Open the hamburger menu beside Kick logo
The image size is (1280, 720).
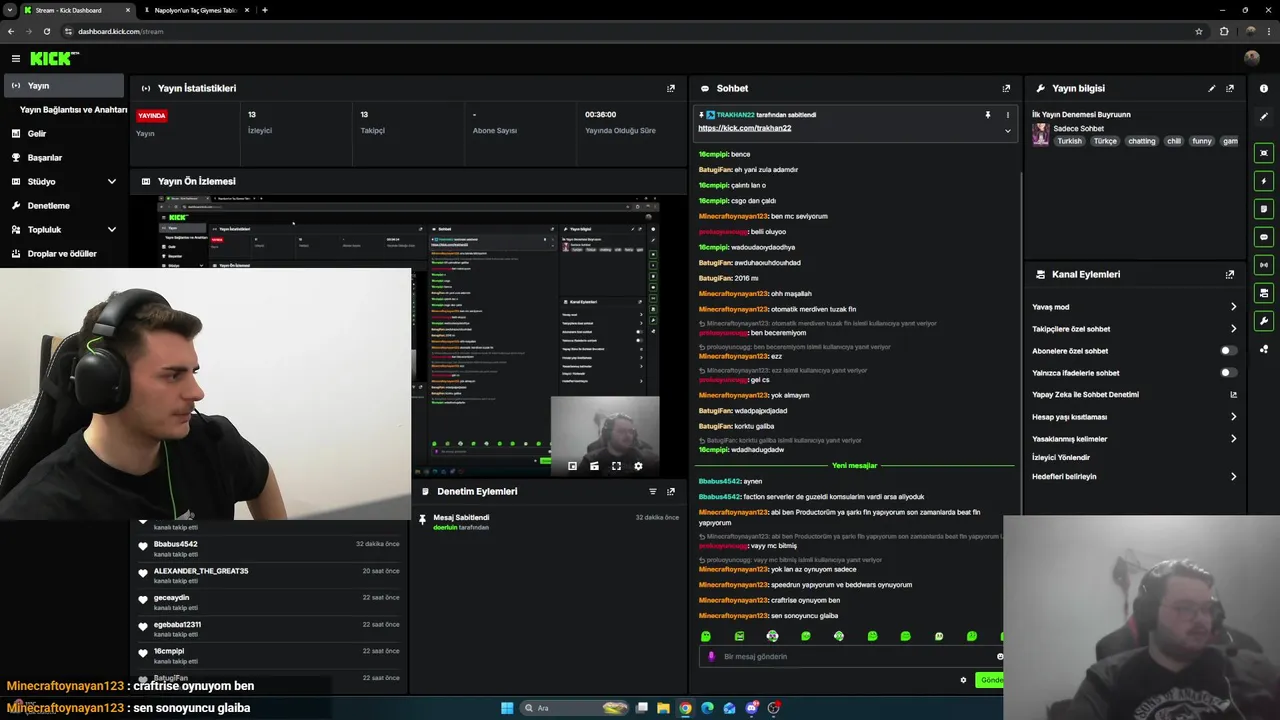click(x=16, y=59)
